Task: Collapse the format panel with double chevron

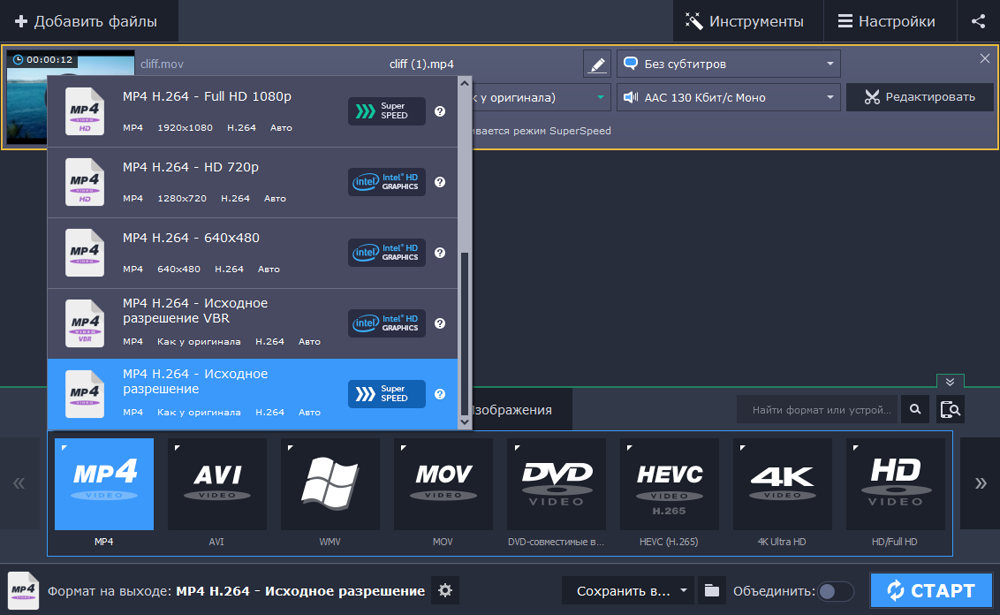Action: pos(950,382)
